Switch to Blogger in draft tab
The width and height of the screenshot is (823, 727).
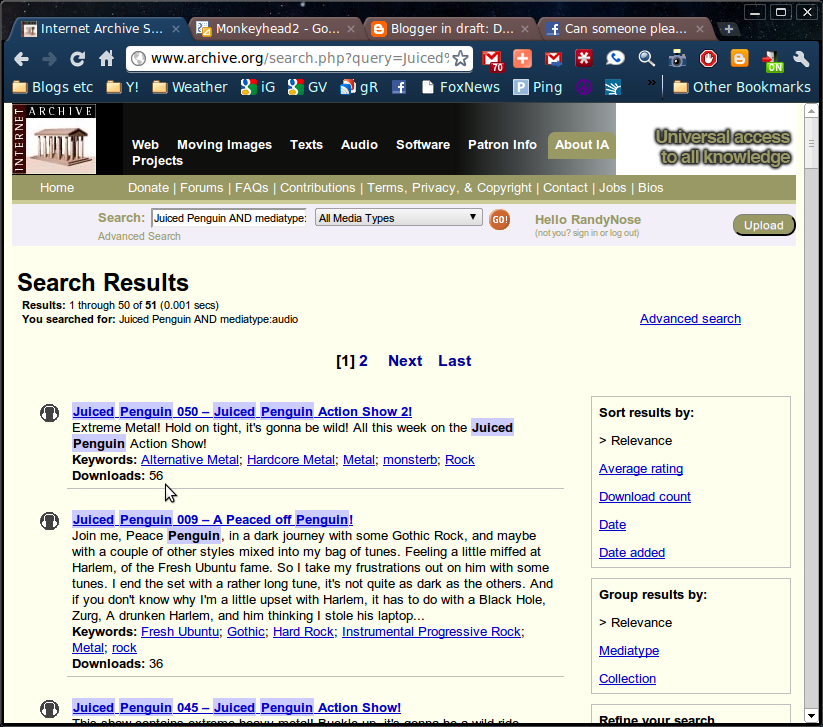(451, 29)
